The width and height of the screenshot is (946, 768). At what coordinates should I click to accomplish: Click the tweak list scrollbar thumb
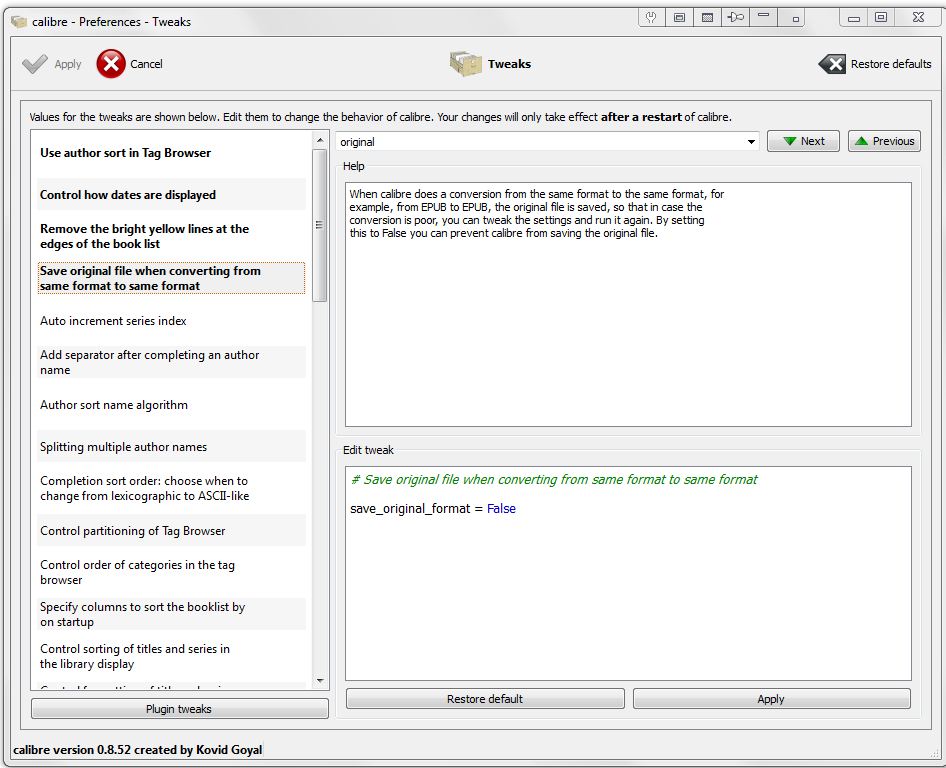(320, 225)
